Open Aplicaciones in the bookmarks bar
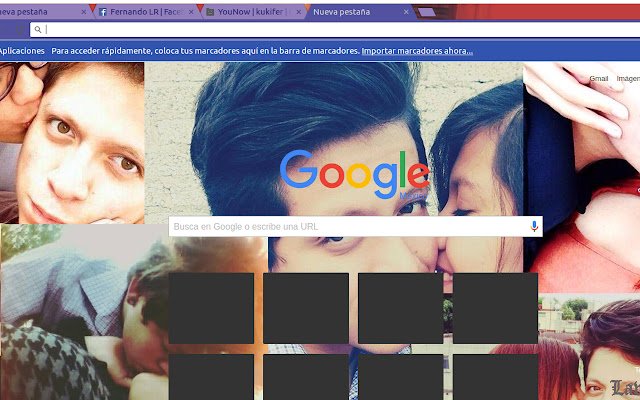640x400 pixels. pyautogui.click(x=21, y=51)
